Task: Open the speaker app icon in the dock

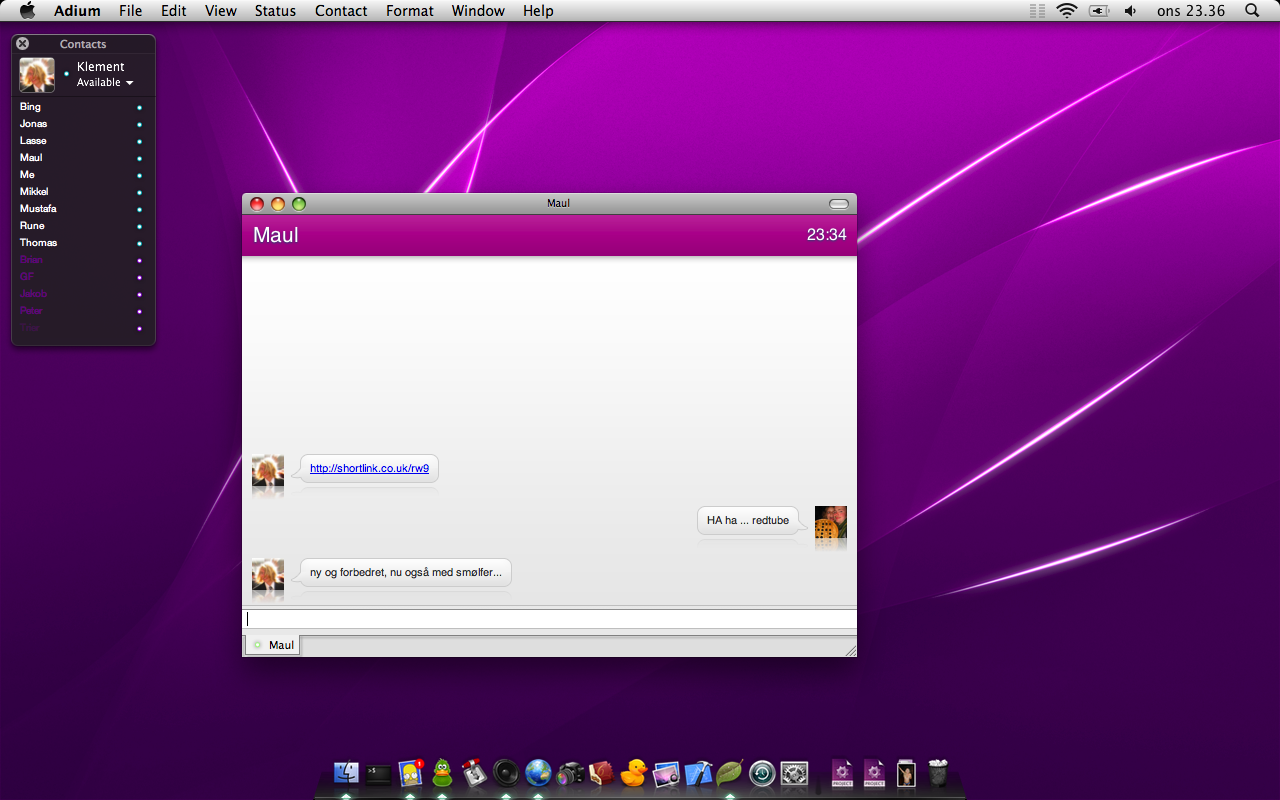Action: 506,773
